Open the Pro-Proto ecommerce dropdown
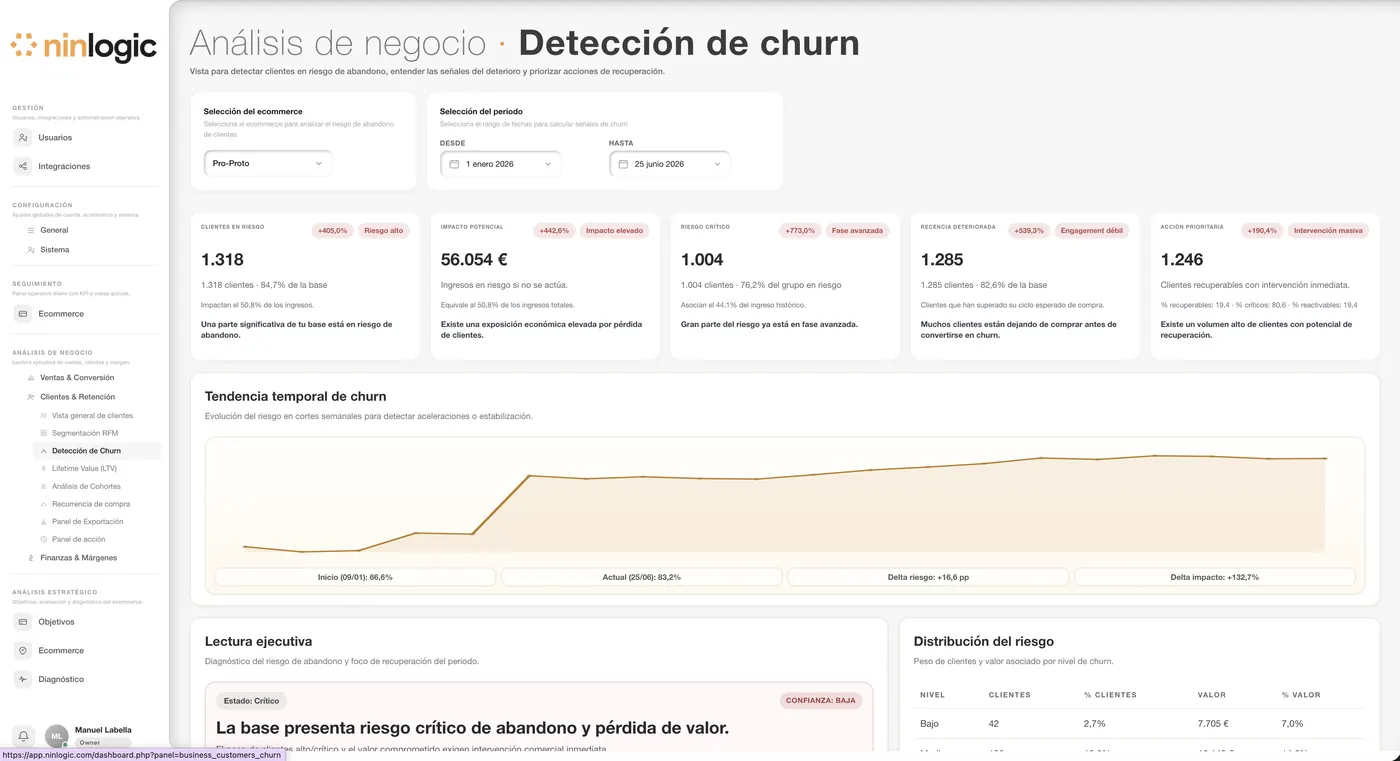The image size is (1400, 761). click(268, 163)
